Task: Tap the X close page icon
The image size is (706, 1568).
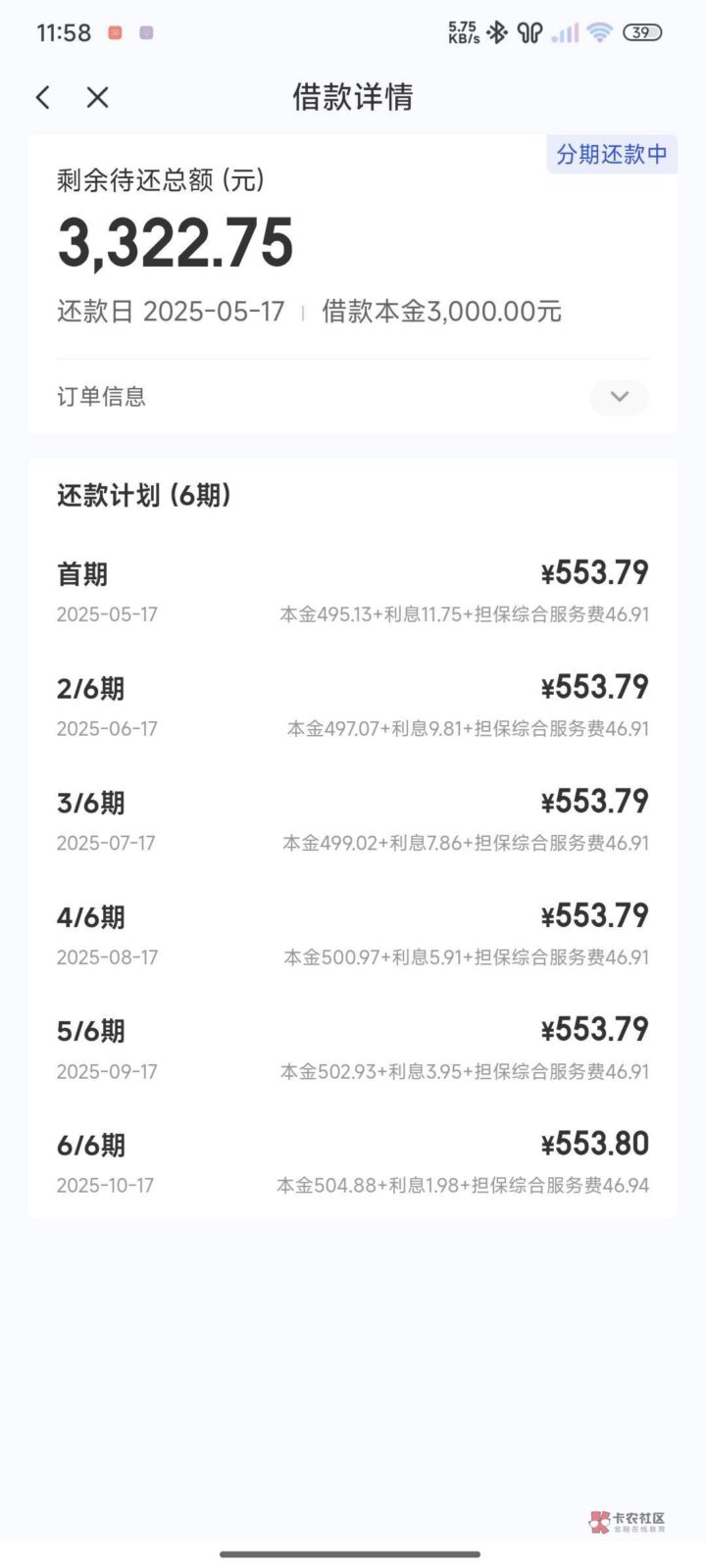Action: tap(97, 97)
